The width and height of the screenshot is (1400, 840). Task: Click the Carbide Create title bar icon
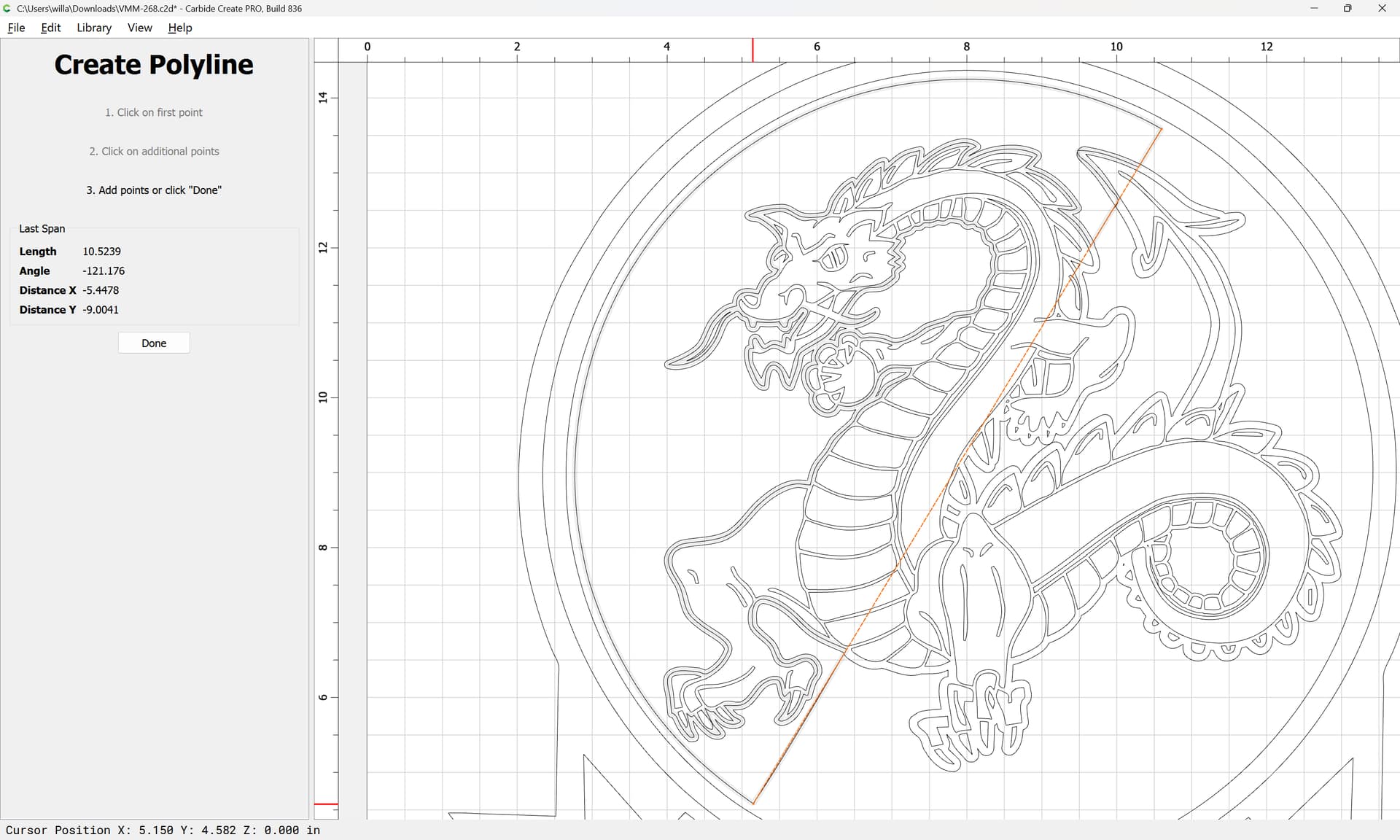coord(7,8)
